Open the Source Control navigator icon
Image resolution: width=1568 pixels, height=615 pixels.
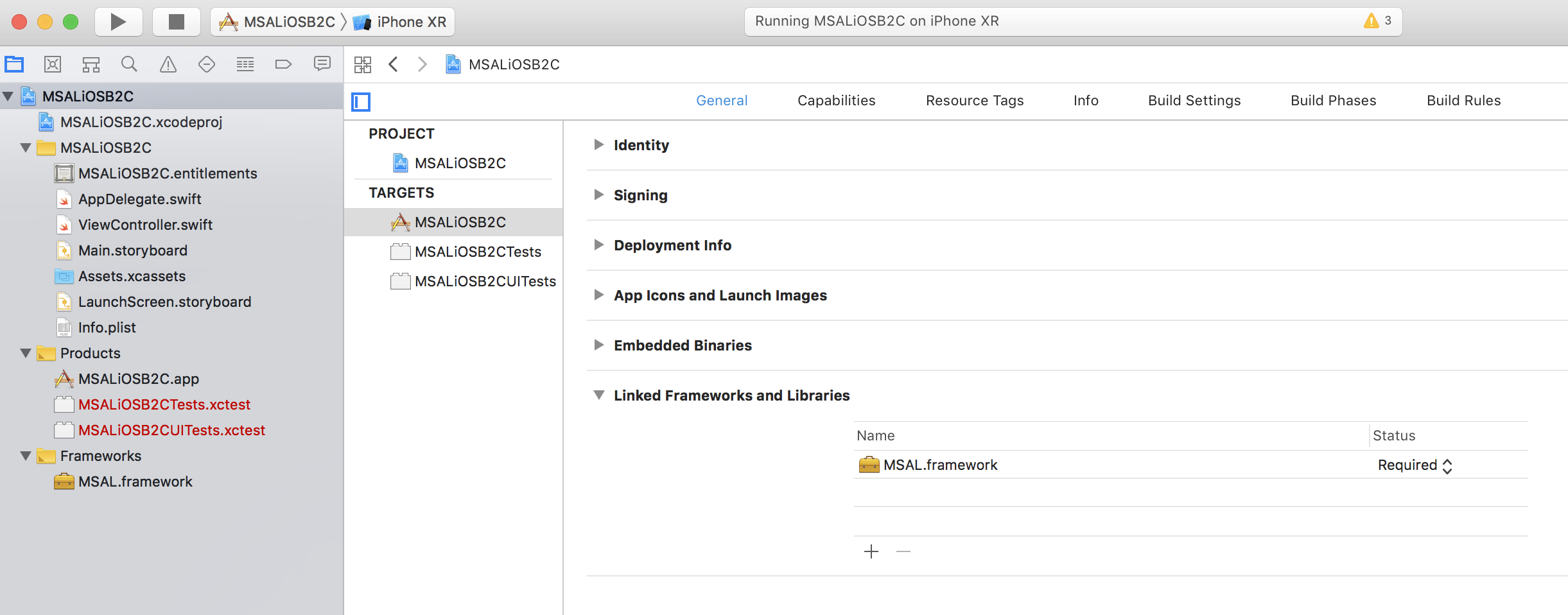point(53,64)
